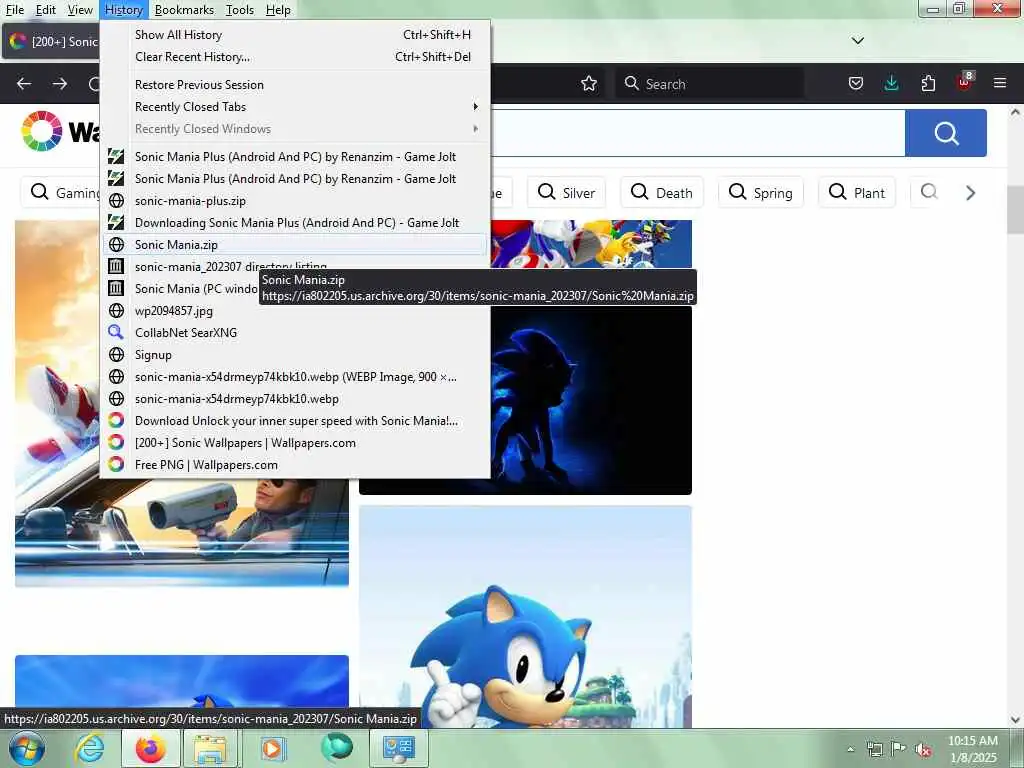
Task: Click the Wallpapers.com colorful ring logo
Action: coord(42,131)
